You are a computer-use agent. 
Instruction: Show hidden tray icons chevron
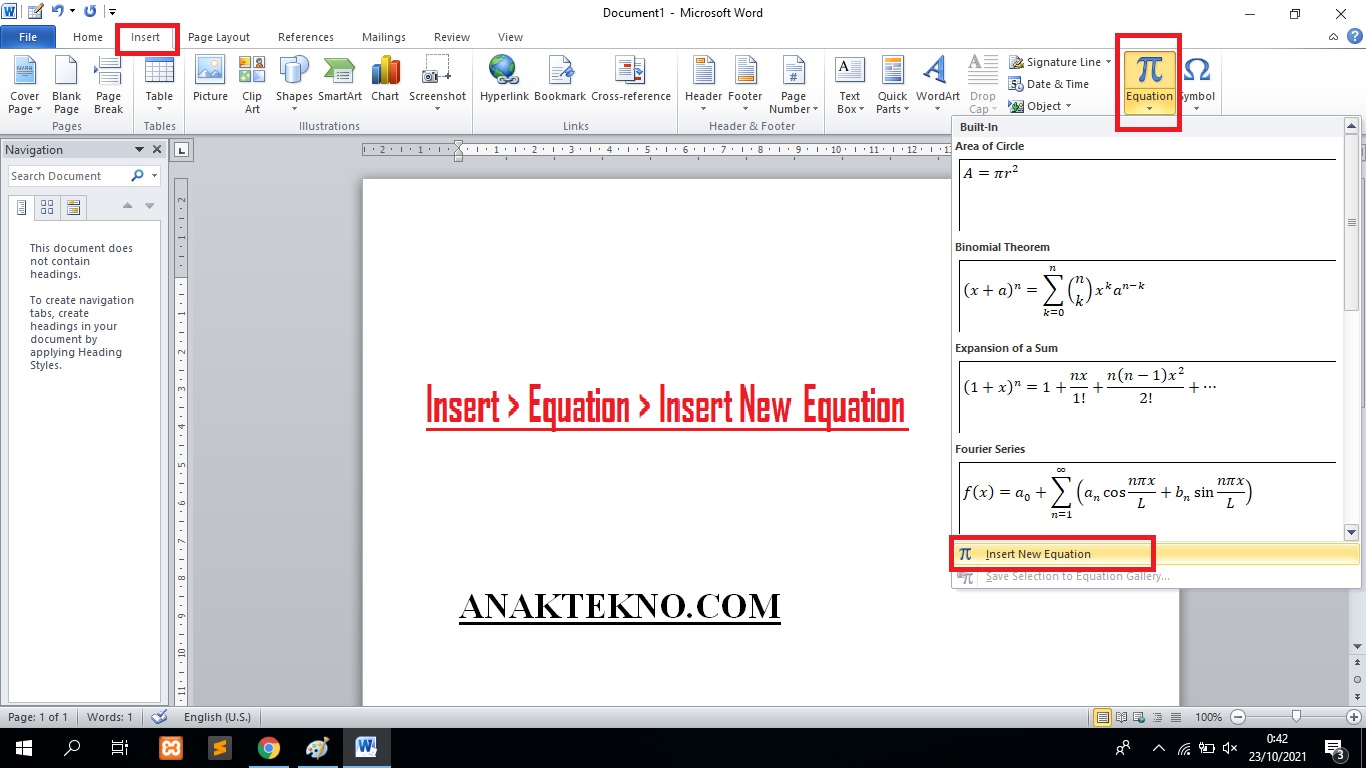pyautogui.click(x=1159, y=747)
